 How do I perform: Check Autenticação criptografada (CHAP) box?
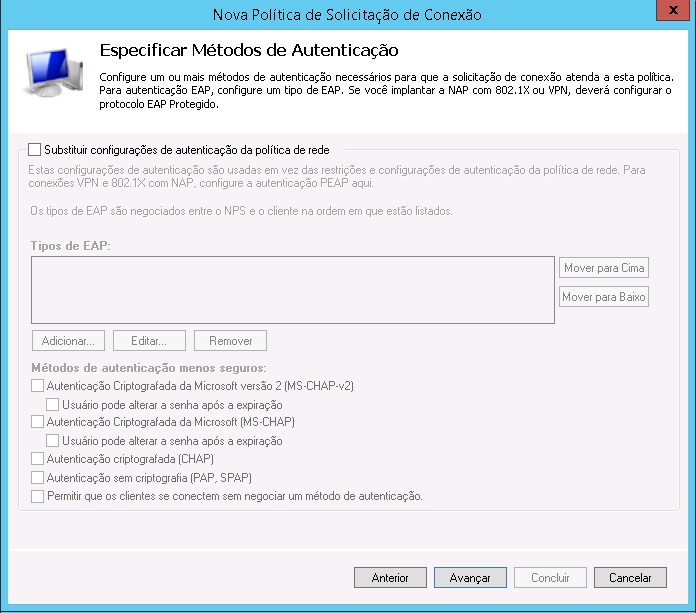click(37, 458)
